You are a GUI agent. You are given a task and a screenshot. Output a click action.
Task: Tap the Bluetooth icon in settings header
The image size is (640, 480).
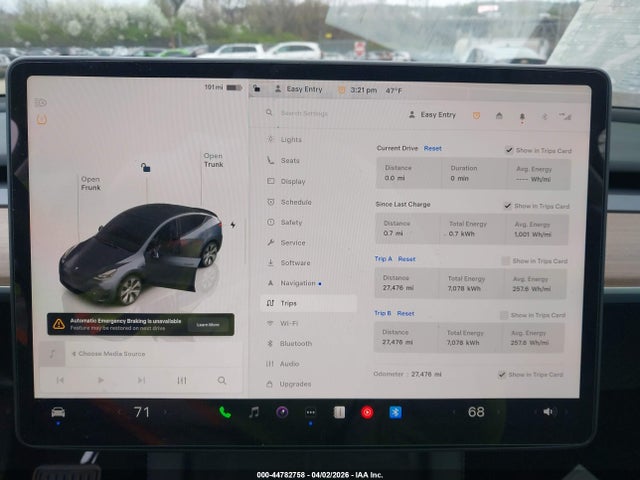(x=544, y=117)
